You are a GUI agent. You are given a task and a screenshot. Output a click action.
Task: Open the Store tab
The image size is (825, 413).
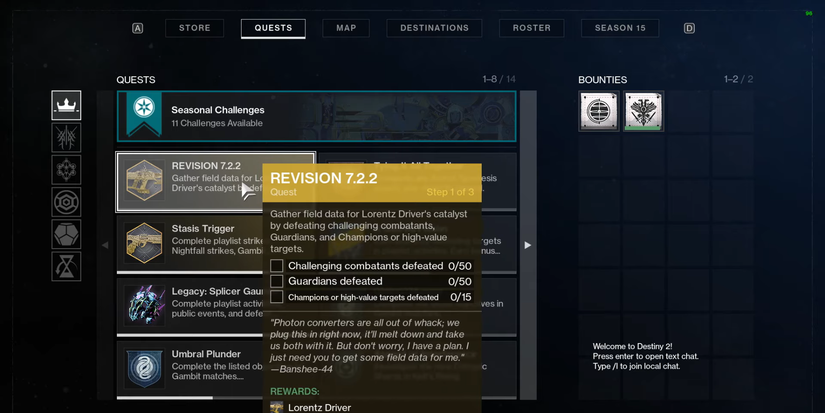pyautogui.click(x=195, y=28)
